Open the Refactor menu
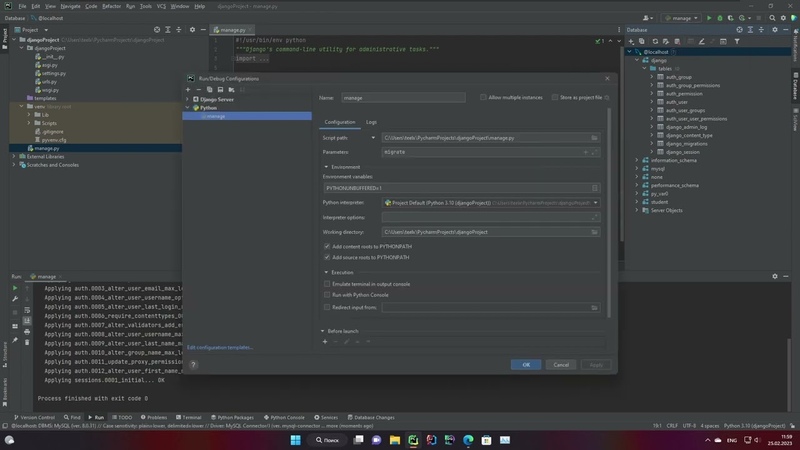 pos(111,6)
